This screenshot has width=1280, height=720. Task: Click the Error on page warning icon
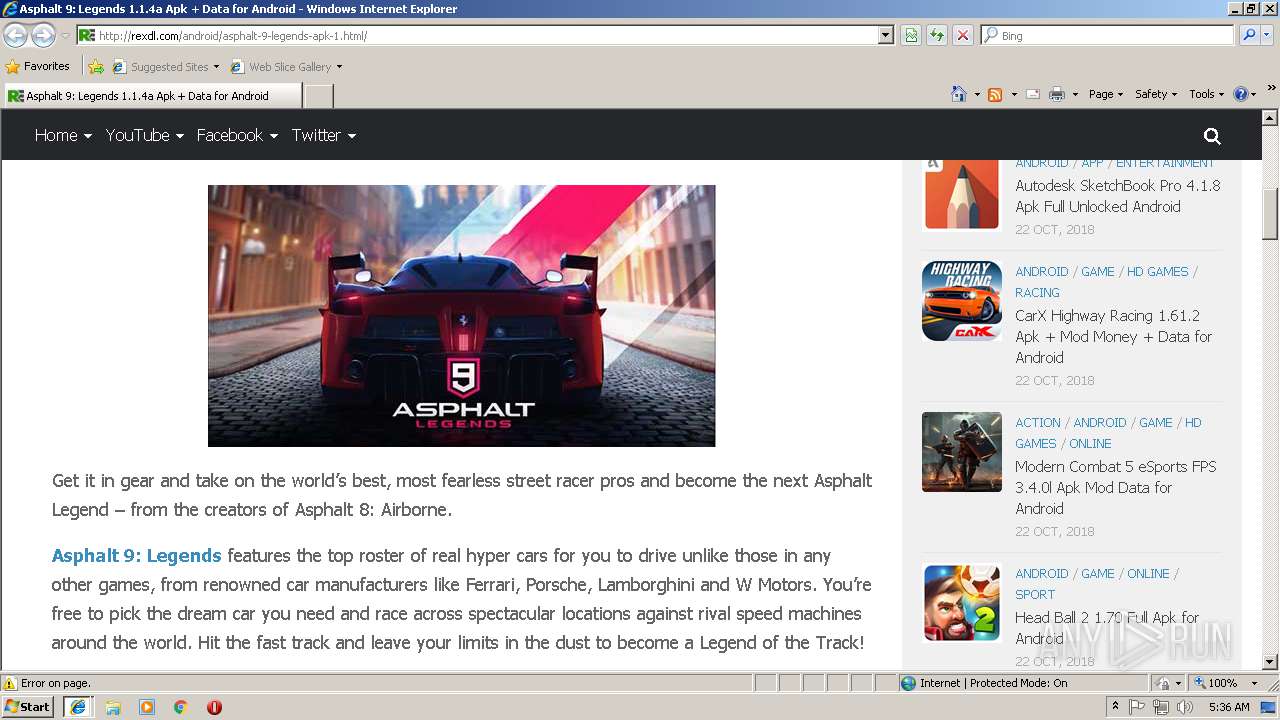10,683
